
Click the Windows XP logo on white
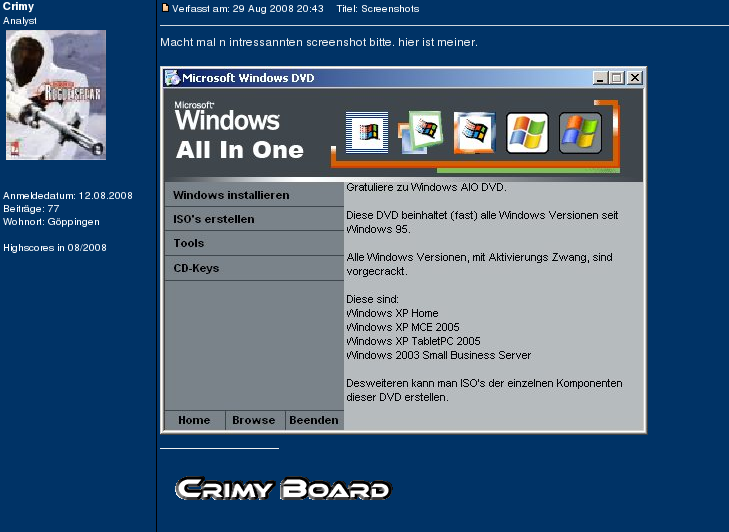pos(527,133)
